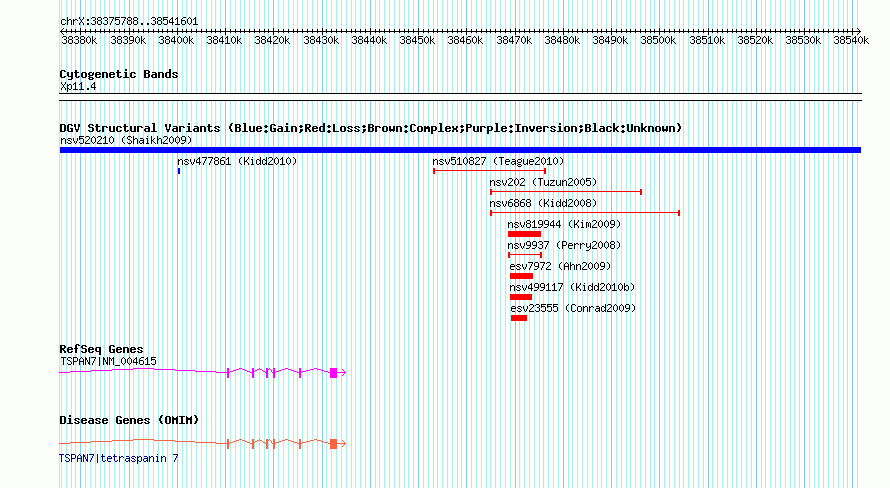
Task: Select the red nsv819944 loss bar
Action: tap(524, 234)
